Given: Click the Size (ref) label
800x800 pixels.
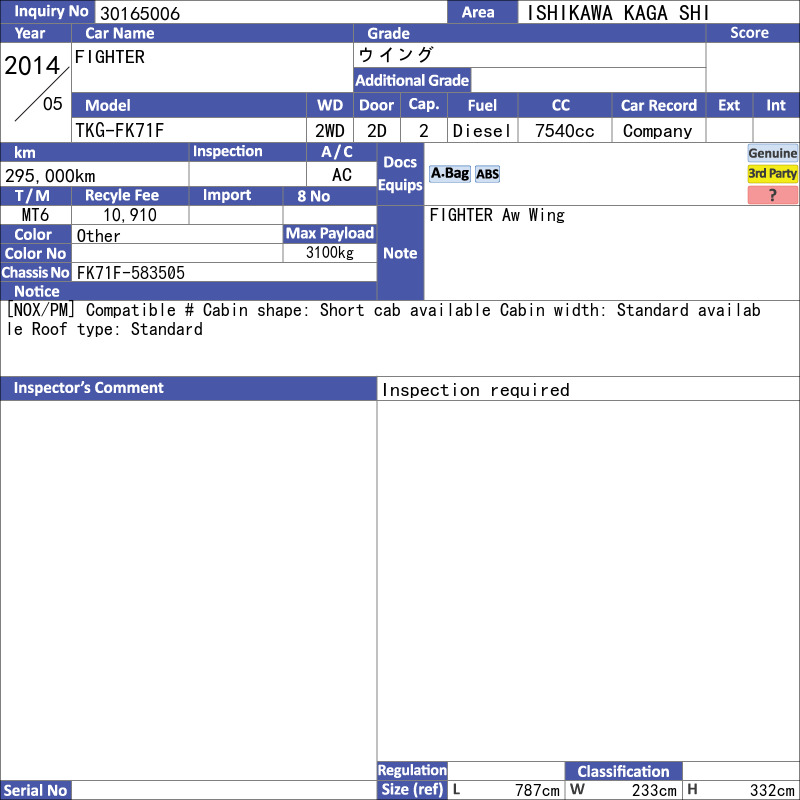Looking at the screenshot, I should [x=412, y=790].
